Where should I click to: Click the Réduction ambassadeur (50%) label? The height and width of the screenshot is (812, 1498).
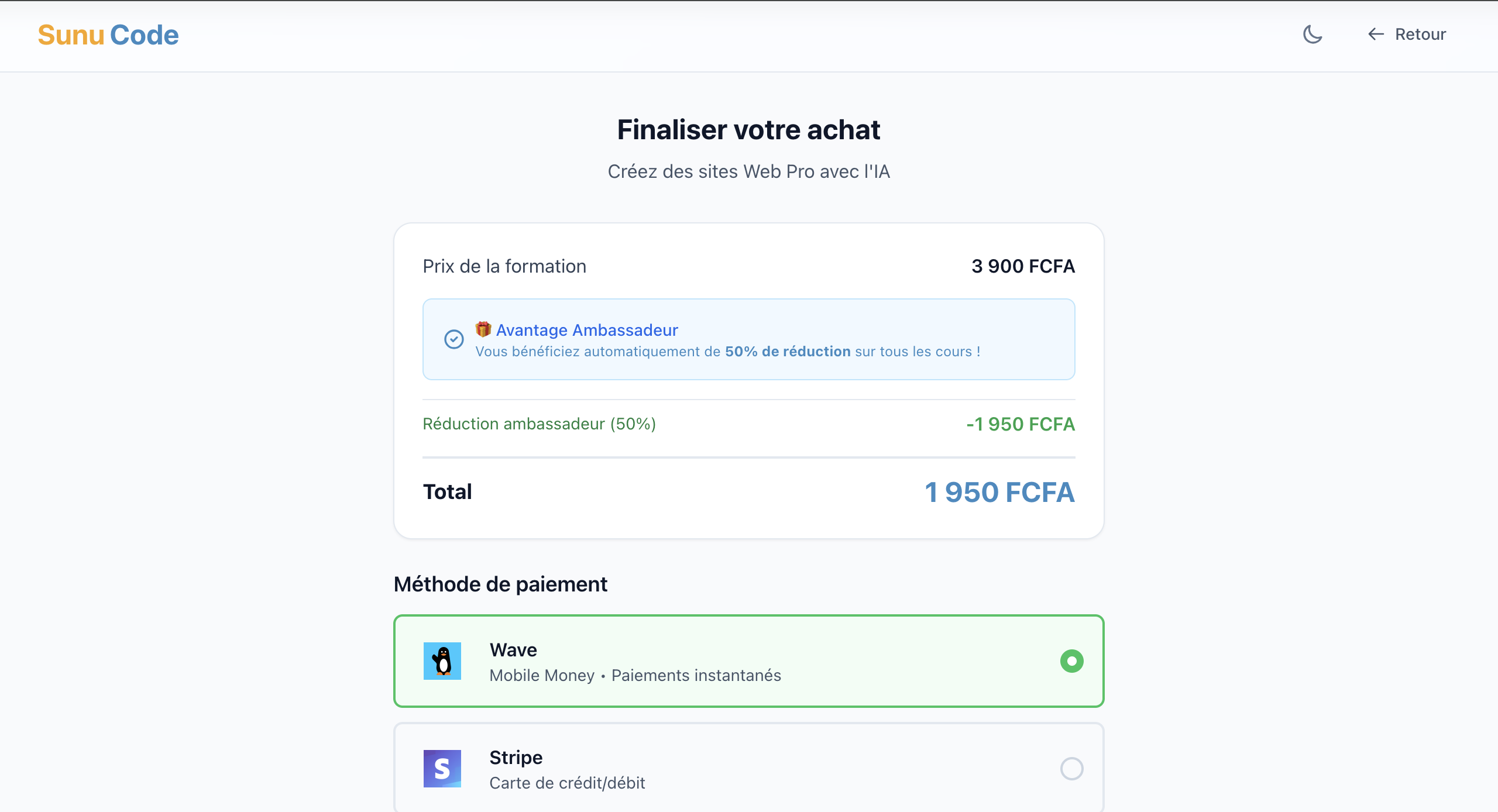[x=539, y=424]
